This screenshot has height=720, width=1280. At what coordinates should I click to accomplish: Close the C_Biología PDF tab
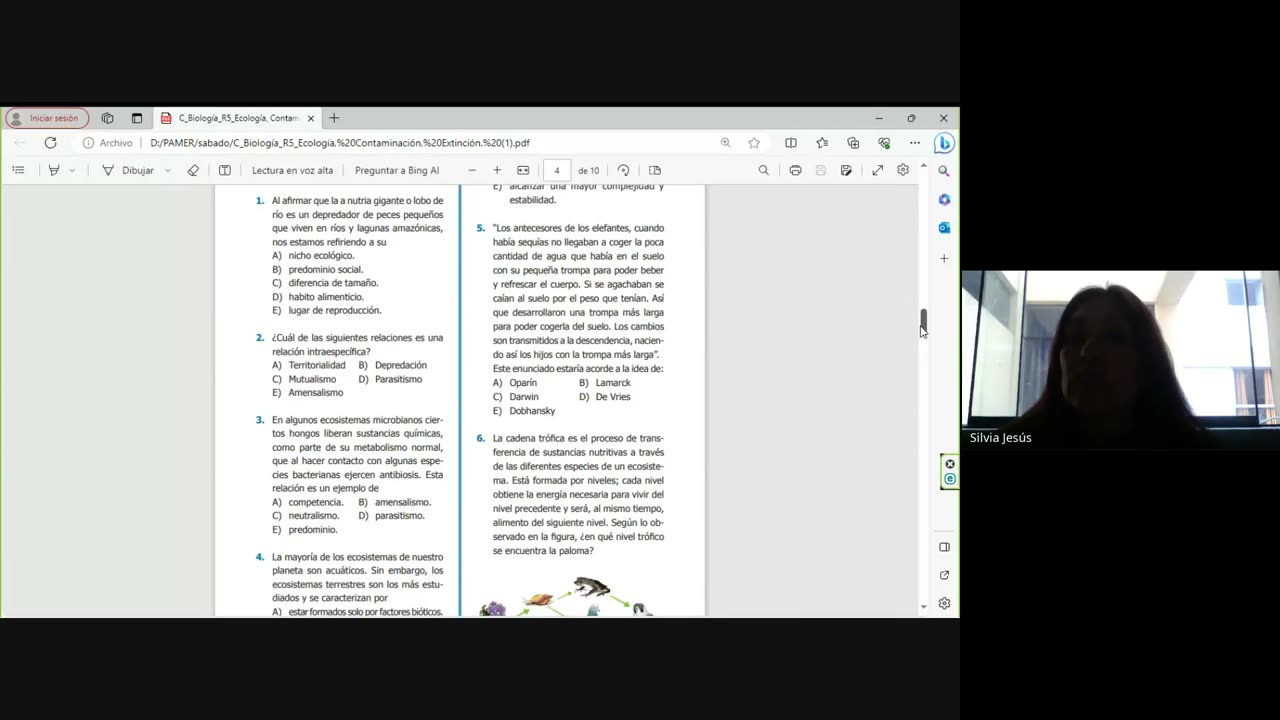pos(311,118)
